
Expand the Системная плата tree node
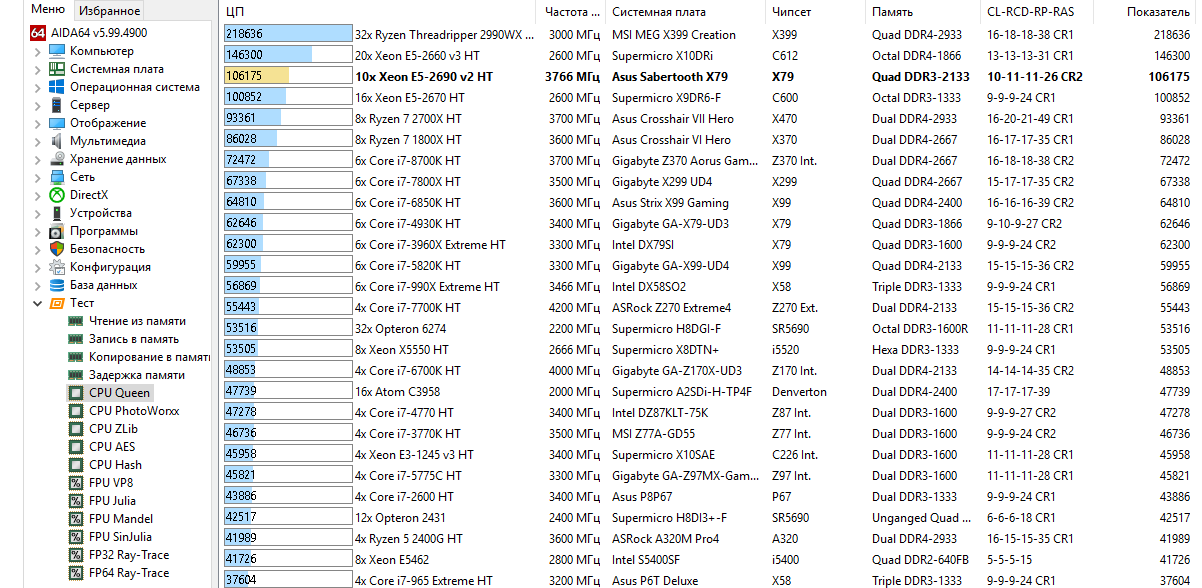tap(38, 69)
